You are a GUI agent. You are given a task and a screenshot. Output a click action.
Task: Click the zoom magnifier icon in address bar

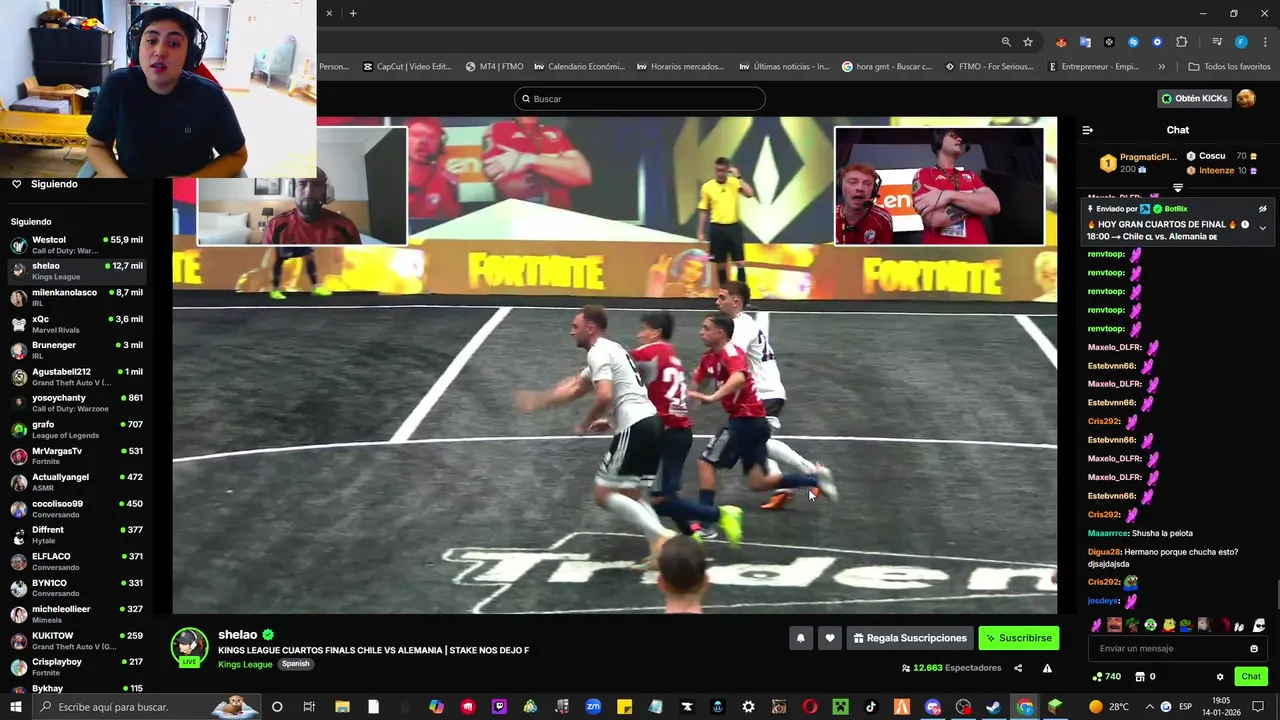click(1006, 42)
